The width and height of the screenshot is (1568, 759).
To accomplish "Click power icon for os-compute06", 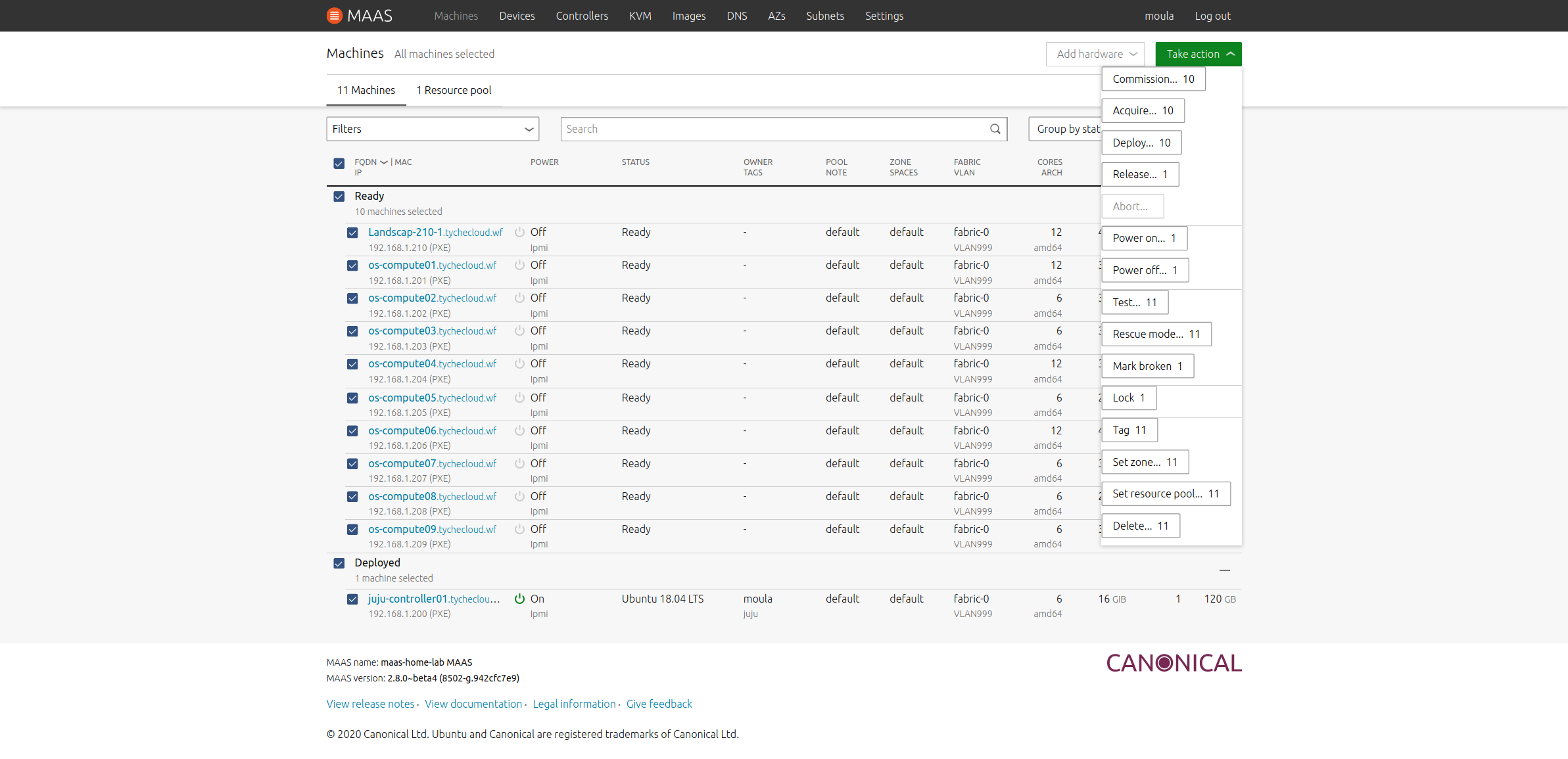I will click(519, 430).
